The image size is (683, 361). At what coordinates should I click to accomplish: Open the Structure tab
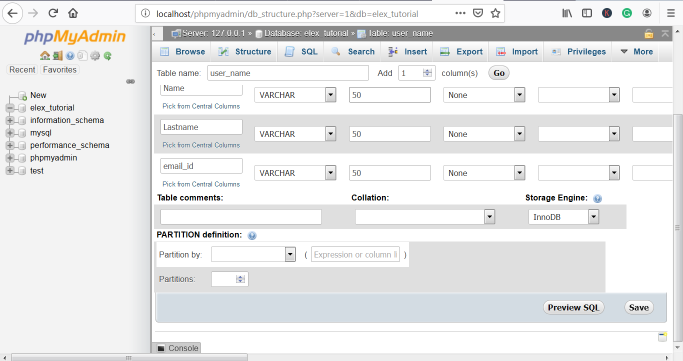pyautogui.click(x=245, y=51)
